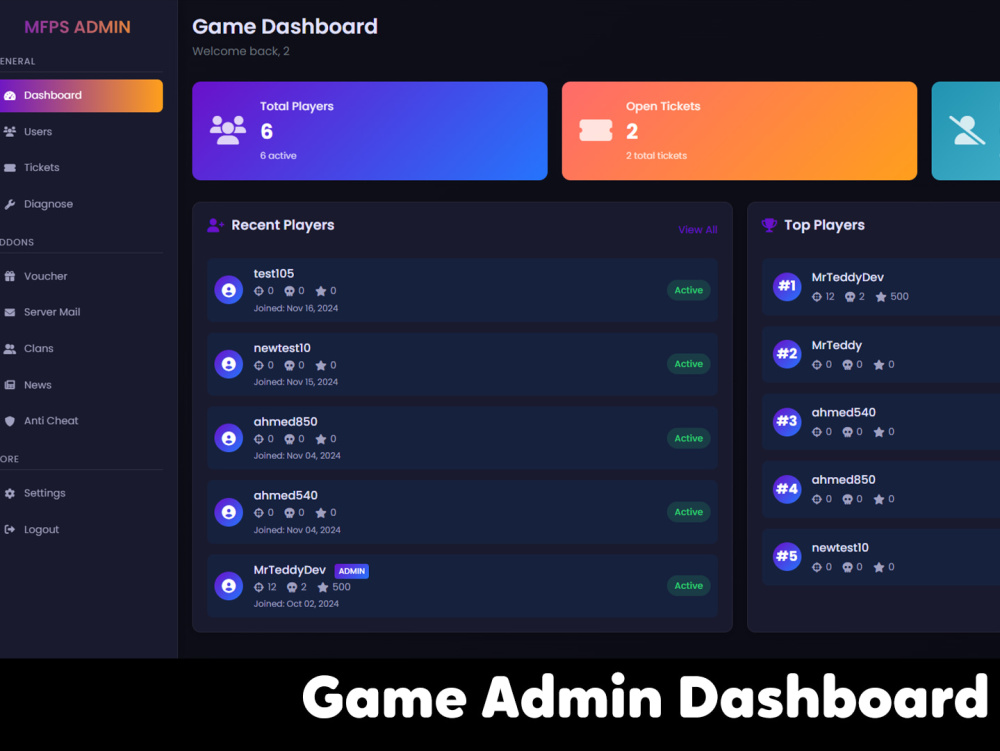Click the Settings gear icon
1000x751 pixels.
10,493
